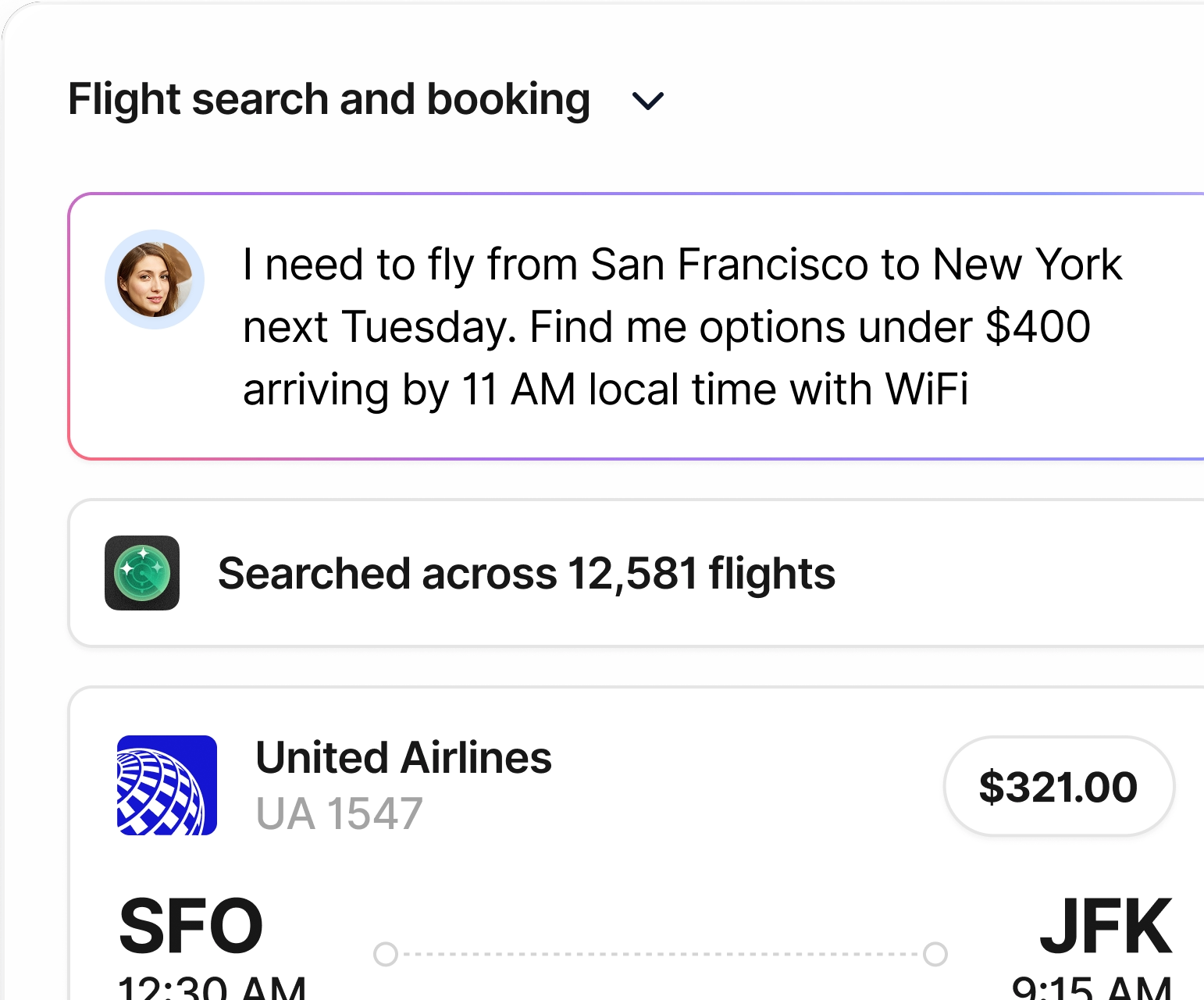Viewport: 1204px width, 1000px height.
Task: Click the 12:30 AM departure time
Action: [212, 988]
